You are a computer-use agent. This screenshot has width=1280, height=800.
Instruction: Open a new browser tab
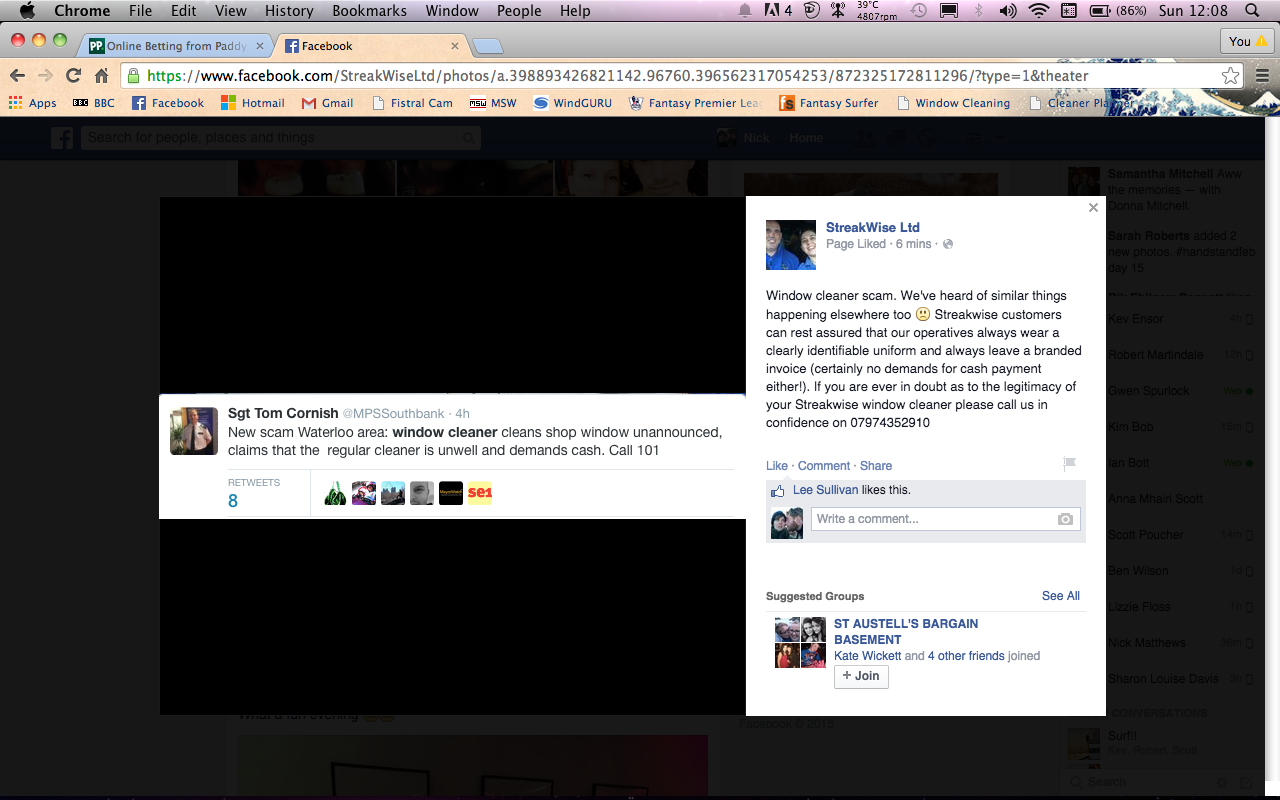click(487, 46)
